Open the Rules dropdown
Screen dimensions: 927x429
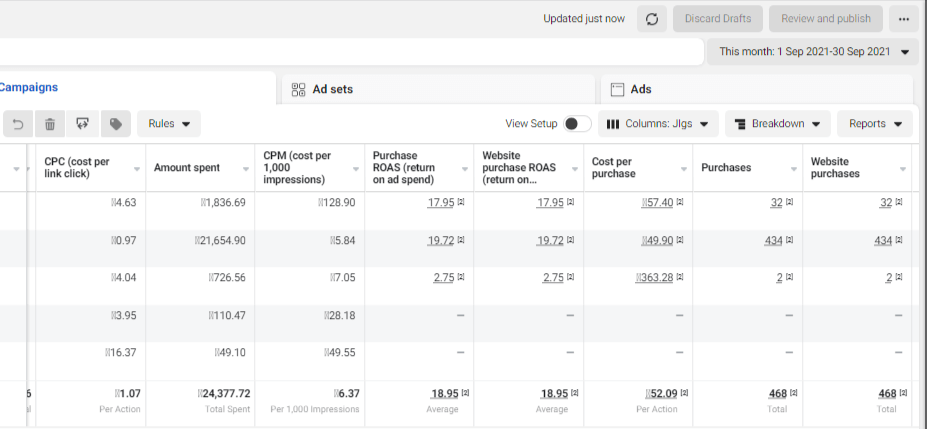(x=169, y=124)
